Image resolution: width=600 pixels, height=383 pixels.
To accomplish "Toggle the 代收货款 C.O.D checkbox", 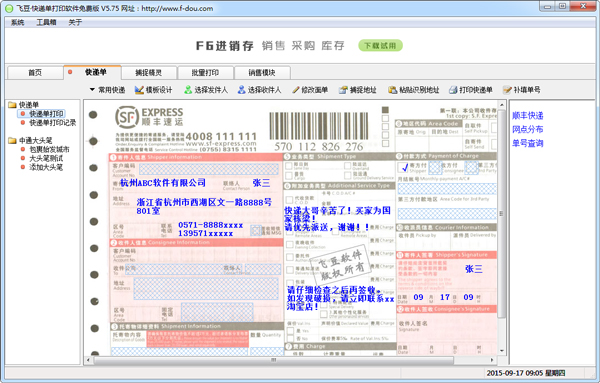I will click(289, 200).
